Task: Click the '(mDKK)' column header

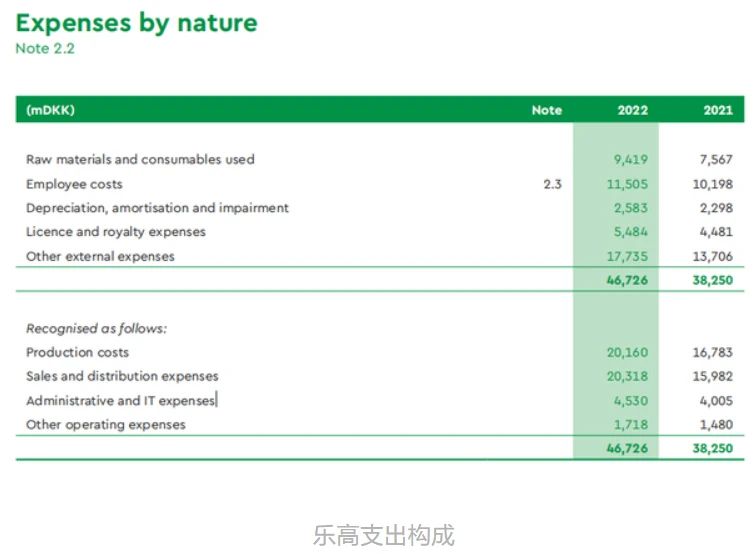Action: 51,110
